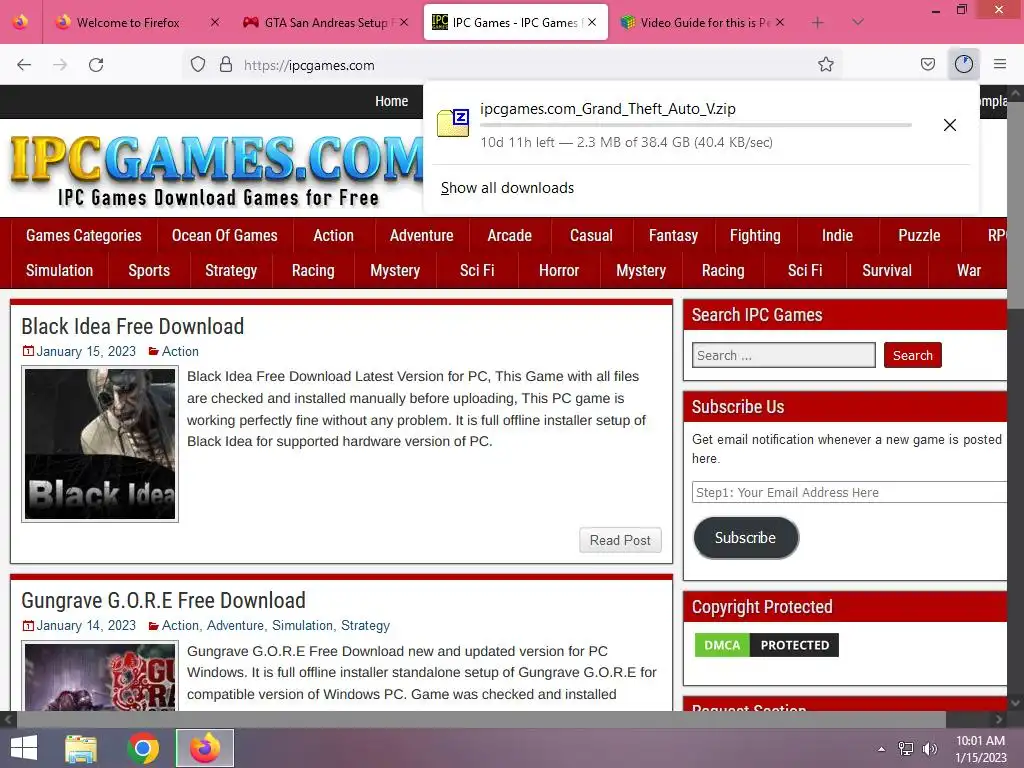Open the Strategy category

(231, 271)
